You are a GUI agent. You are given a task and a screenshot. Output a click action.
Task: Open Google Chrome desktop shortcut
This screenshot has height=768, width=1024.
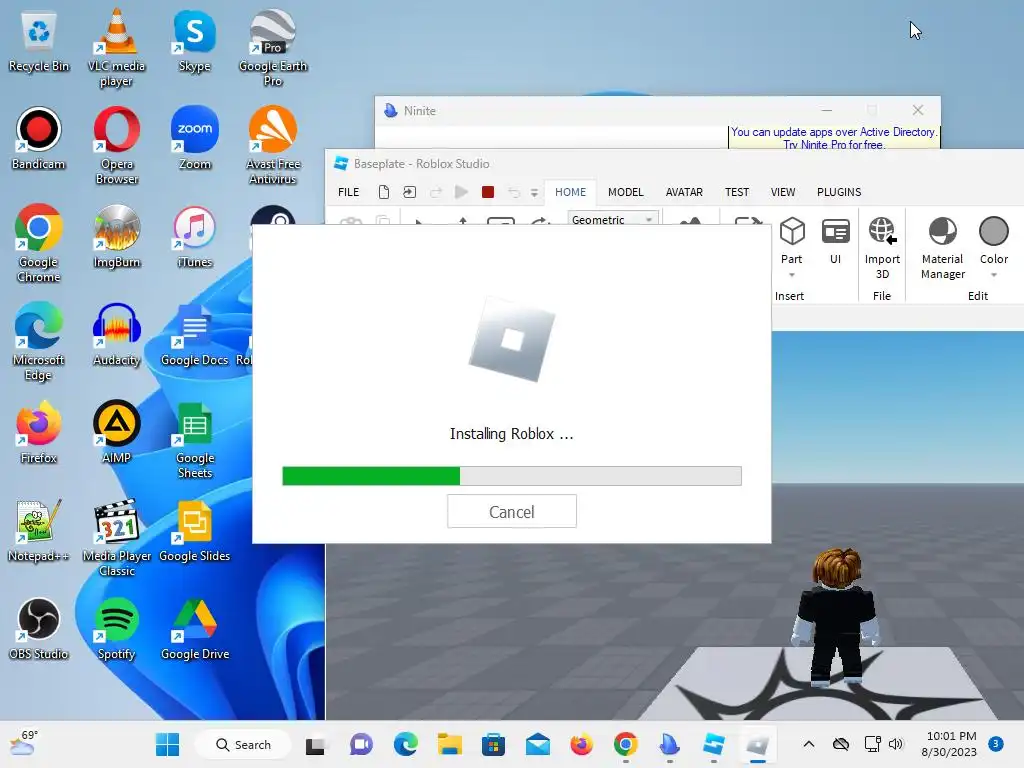[39, 243]
